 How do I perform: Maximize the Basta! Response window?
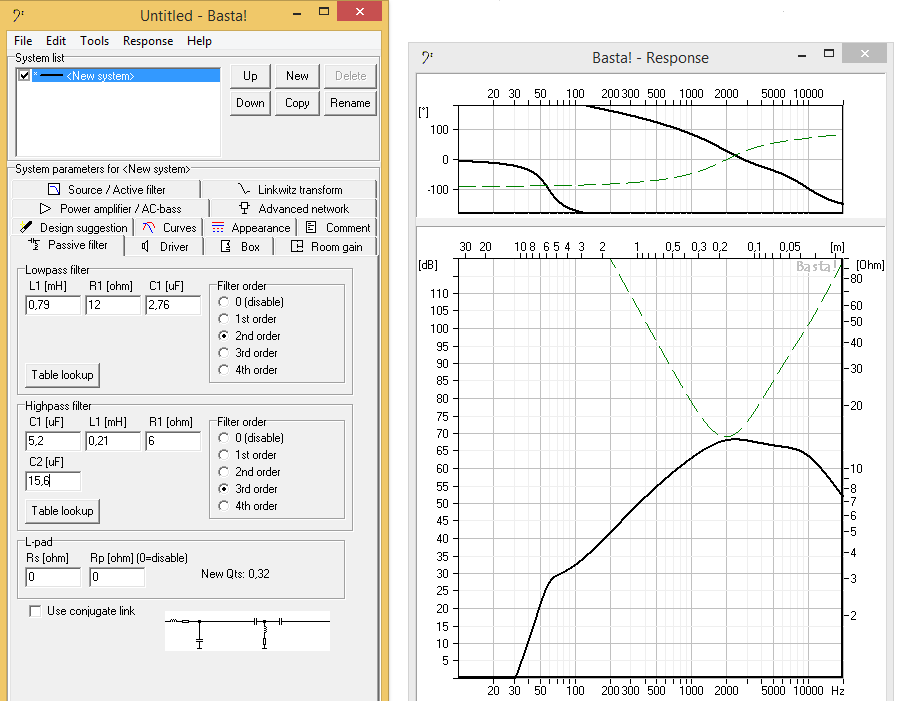[829, 53]
